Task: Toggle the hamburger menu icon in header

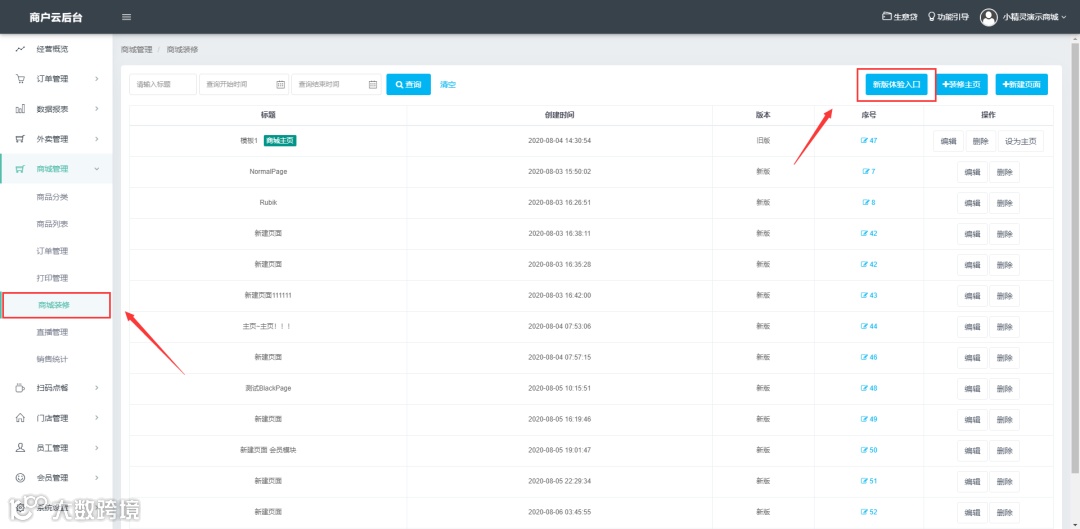Action: click(126, 17)
